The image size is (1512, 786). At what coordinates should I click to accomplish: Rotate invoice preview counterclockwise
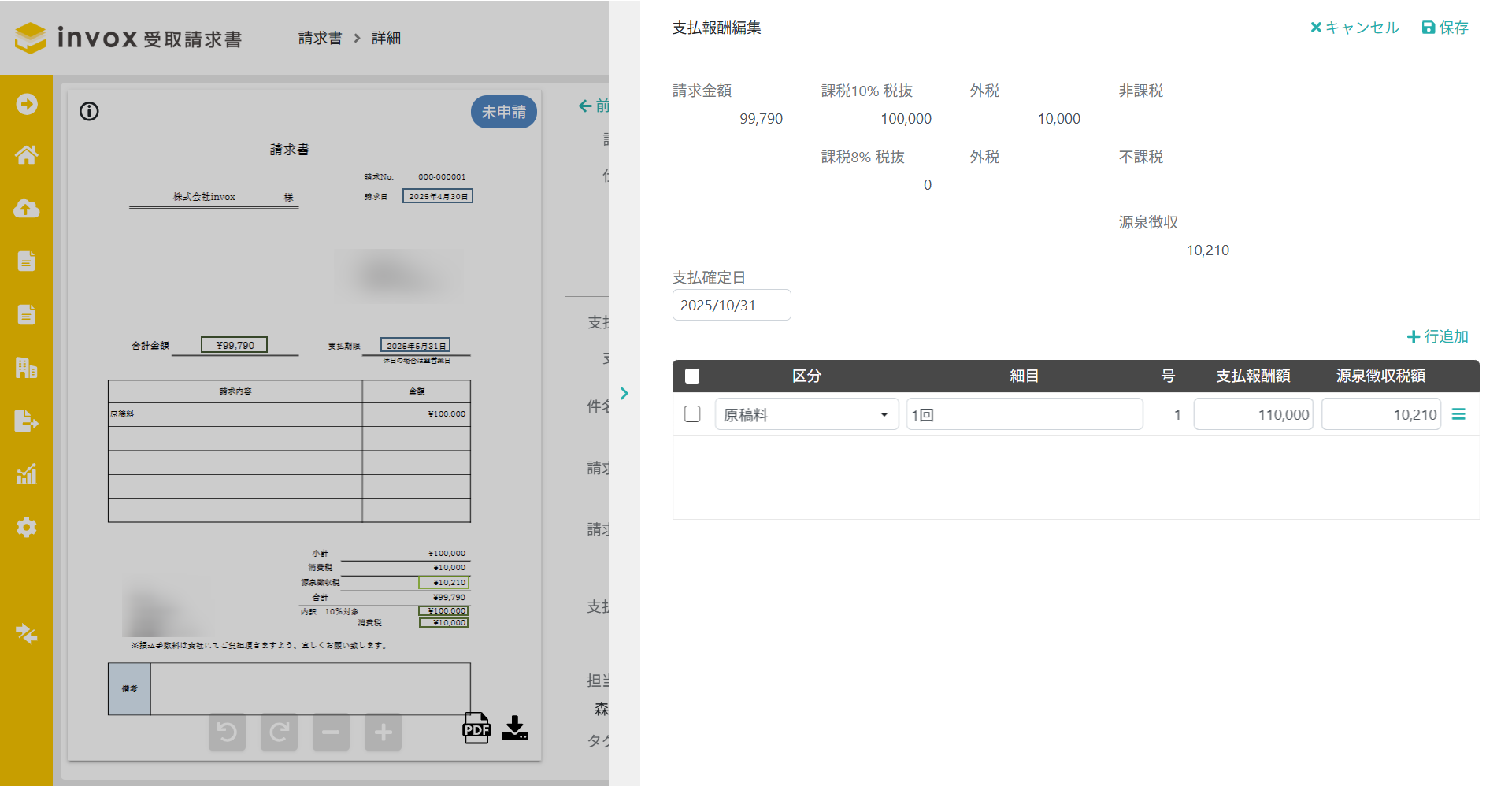[x=227, y=732]
